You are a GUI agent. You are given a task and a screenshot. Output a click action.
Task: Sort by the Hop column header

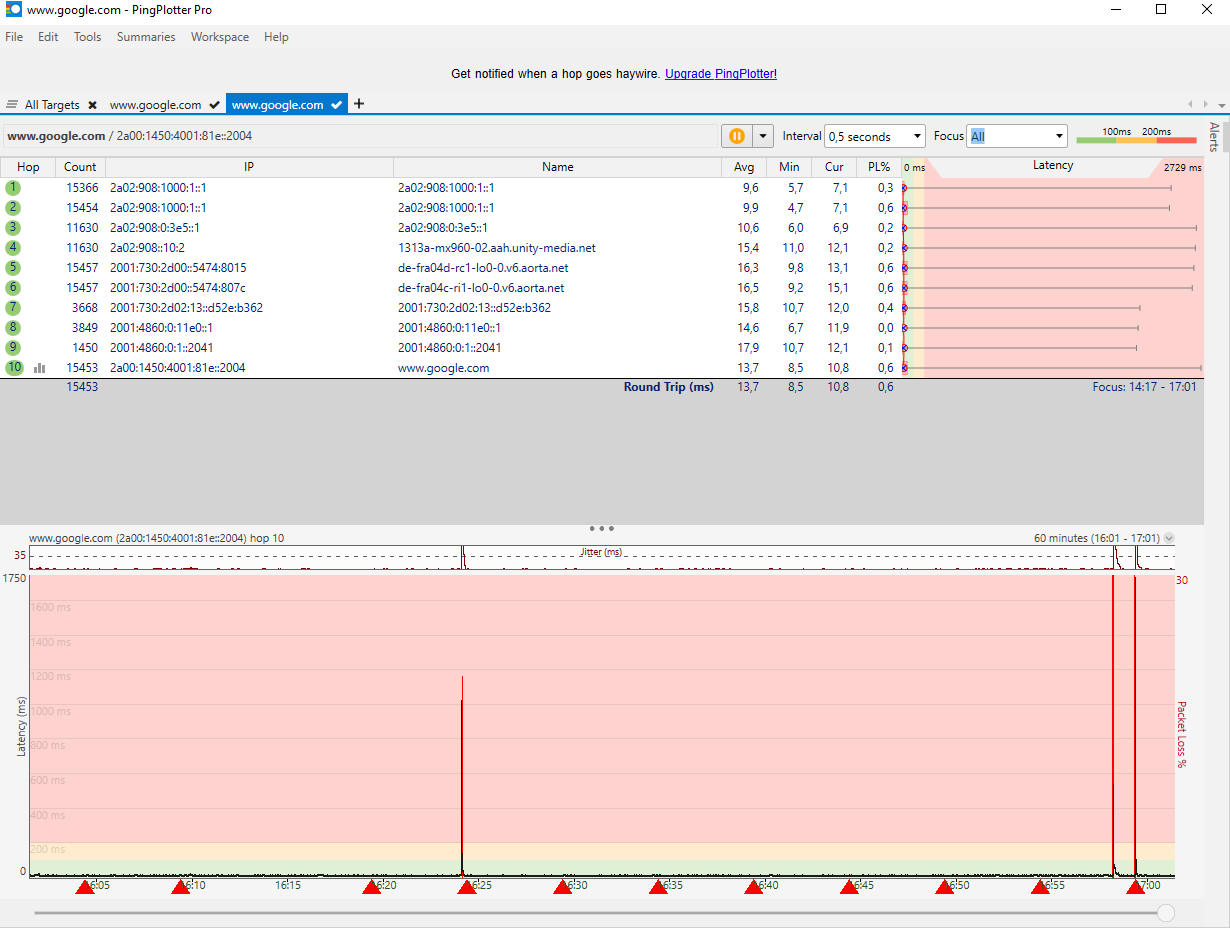point(28,167)
